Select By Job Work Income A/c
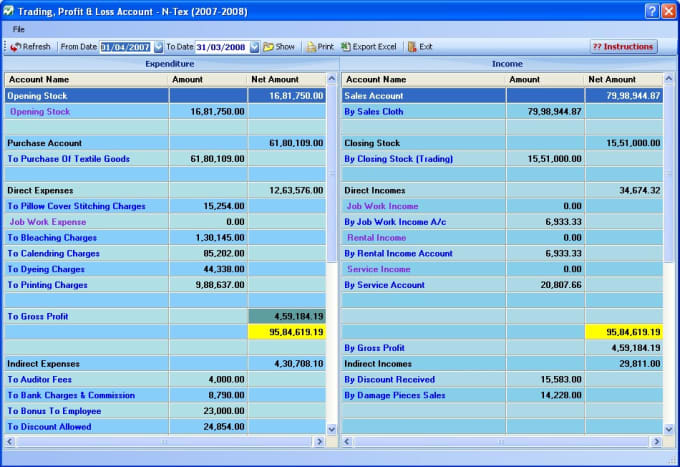This screenshot has width=680, height=467. [502, 222]
